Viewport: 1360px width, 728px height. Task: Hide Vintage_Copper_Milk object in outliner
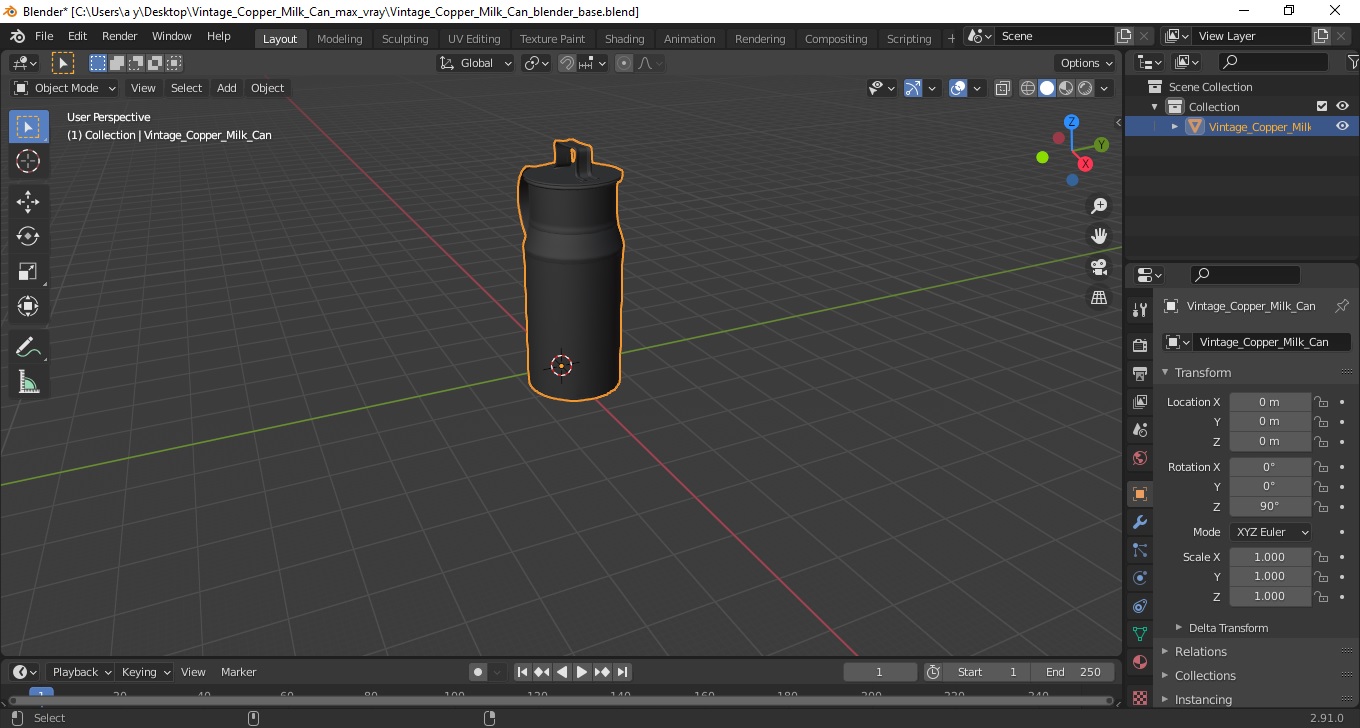tap(1342, 126)
